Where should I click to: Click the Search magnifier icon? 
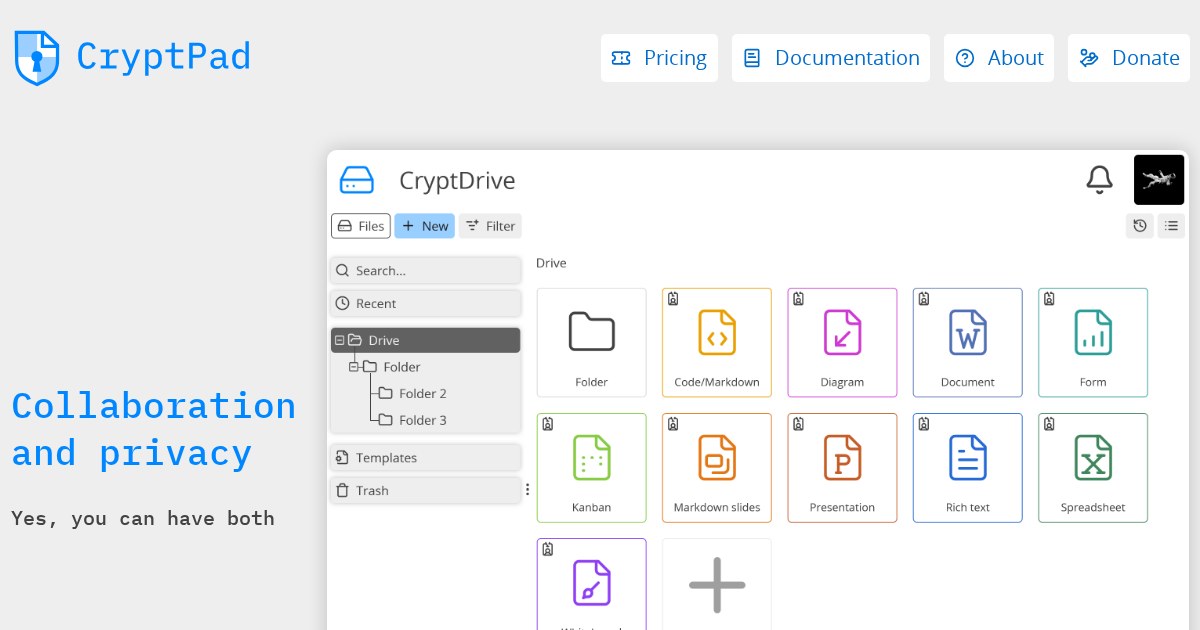pos(342,270)
